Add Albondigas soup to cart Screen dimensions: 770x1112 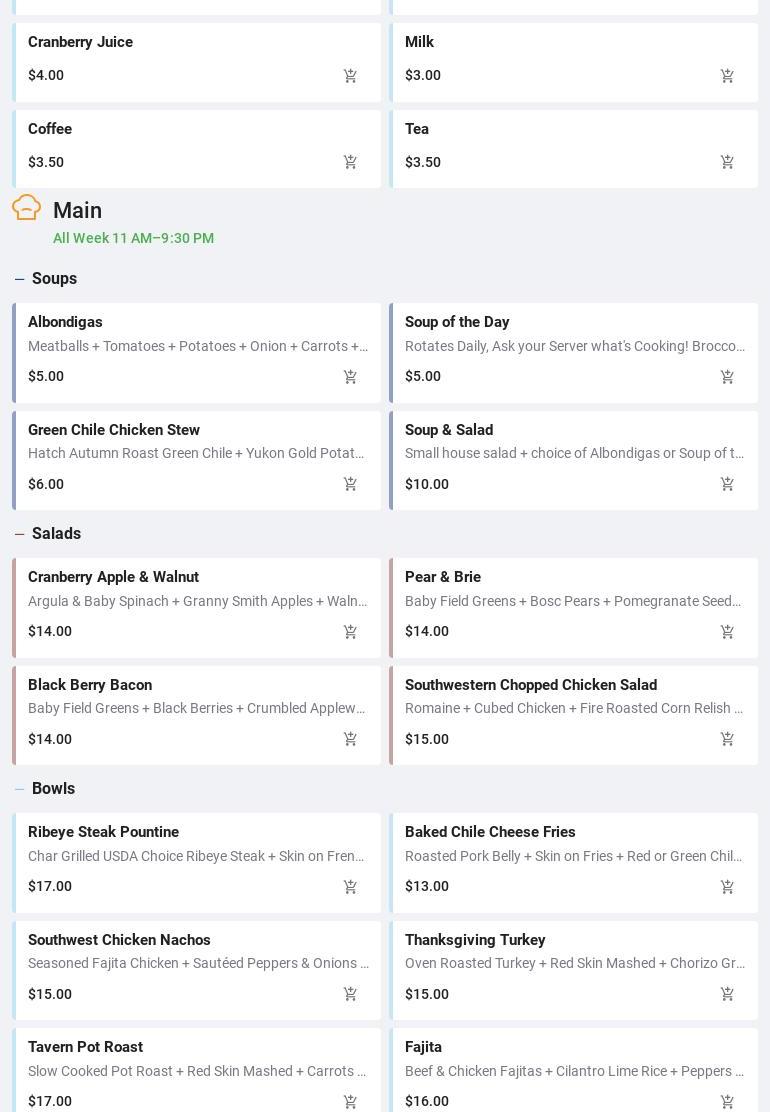pyautogui.click(x=350, y=377)
